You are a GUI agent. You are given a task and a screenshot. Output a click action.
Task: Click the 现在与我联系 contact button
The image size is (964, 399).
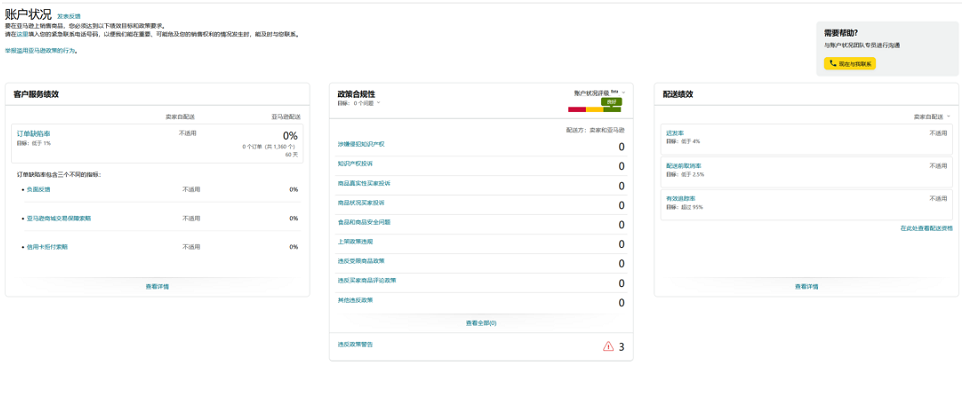point(850,63)
